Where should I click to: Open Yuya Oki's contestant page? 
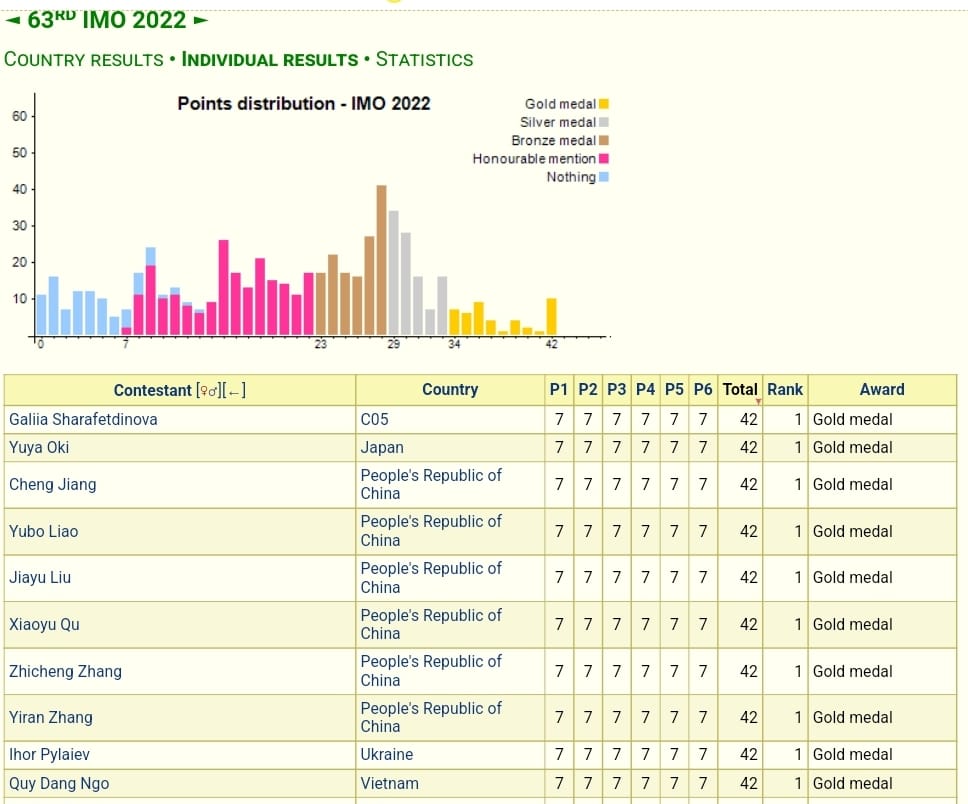(x=39, y=447)
